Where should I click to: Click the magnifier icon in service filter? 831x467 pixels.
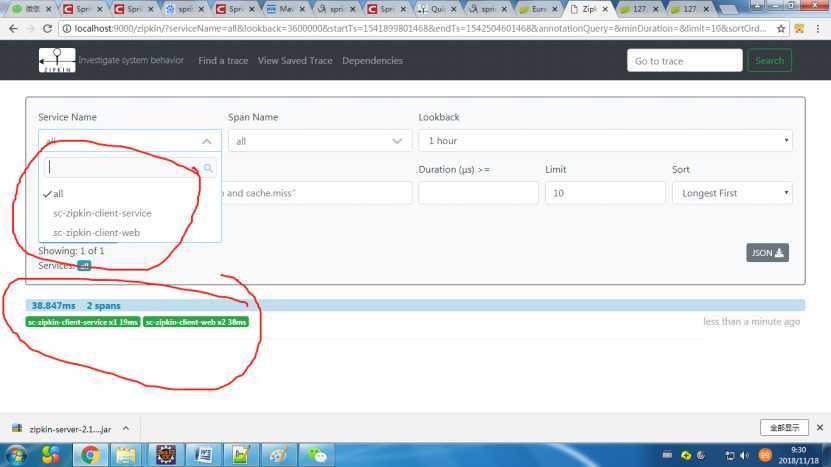tap(208, 168)
